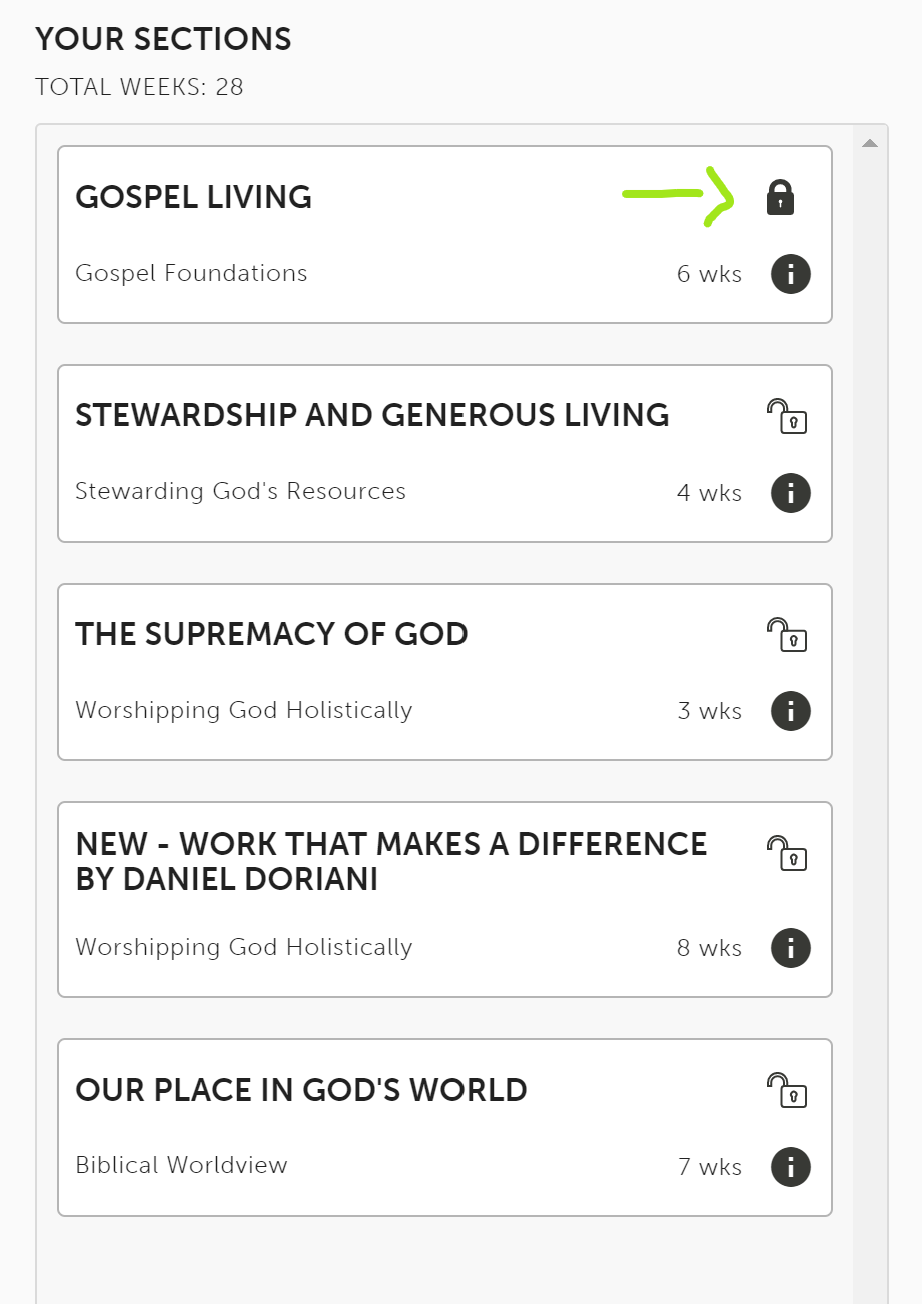View info for The Supremacy of God
This screenshot has height=1304, width=922.
click(x=791, y=711)
